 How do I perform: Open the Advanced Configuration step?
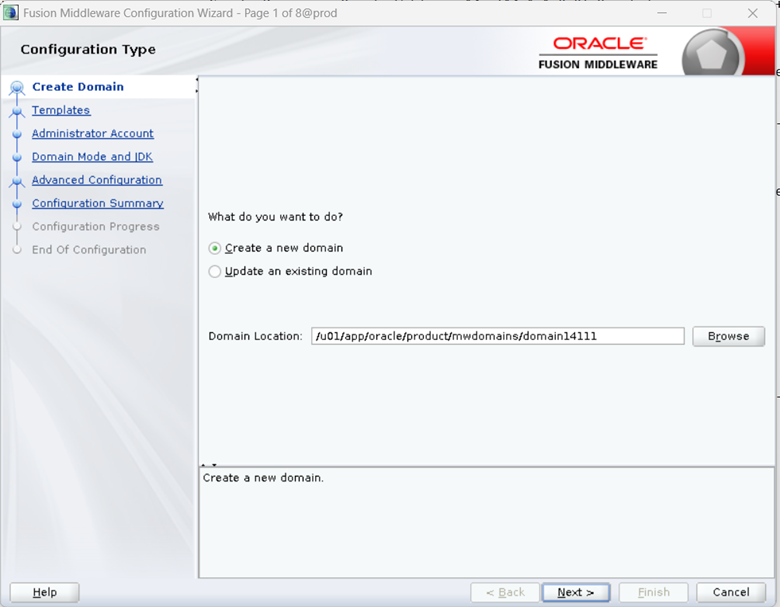click(97, 180)
